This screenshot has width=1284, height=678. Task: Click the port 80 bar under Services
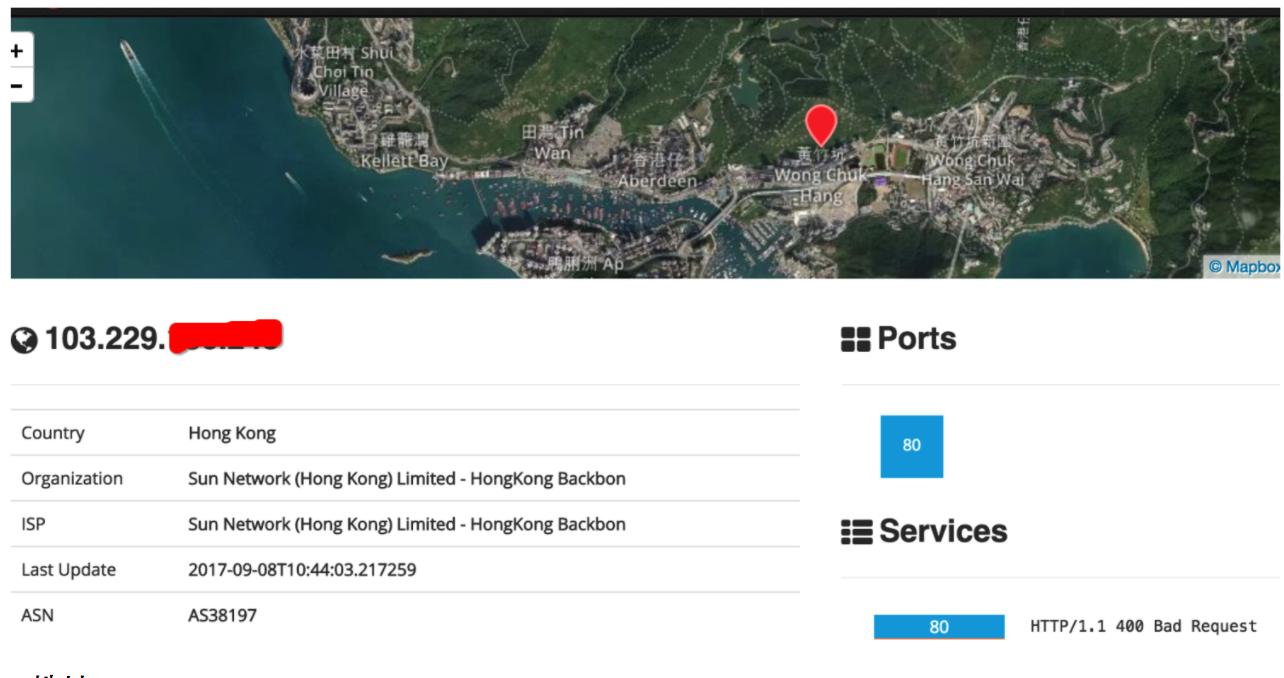938,627
